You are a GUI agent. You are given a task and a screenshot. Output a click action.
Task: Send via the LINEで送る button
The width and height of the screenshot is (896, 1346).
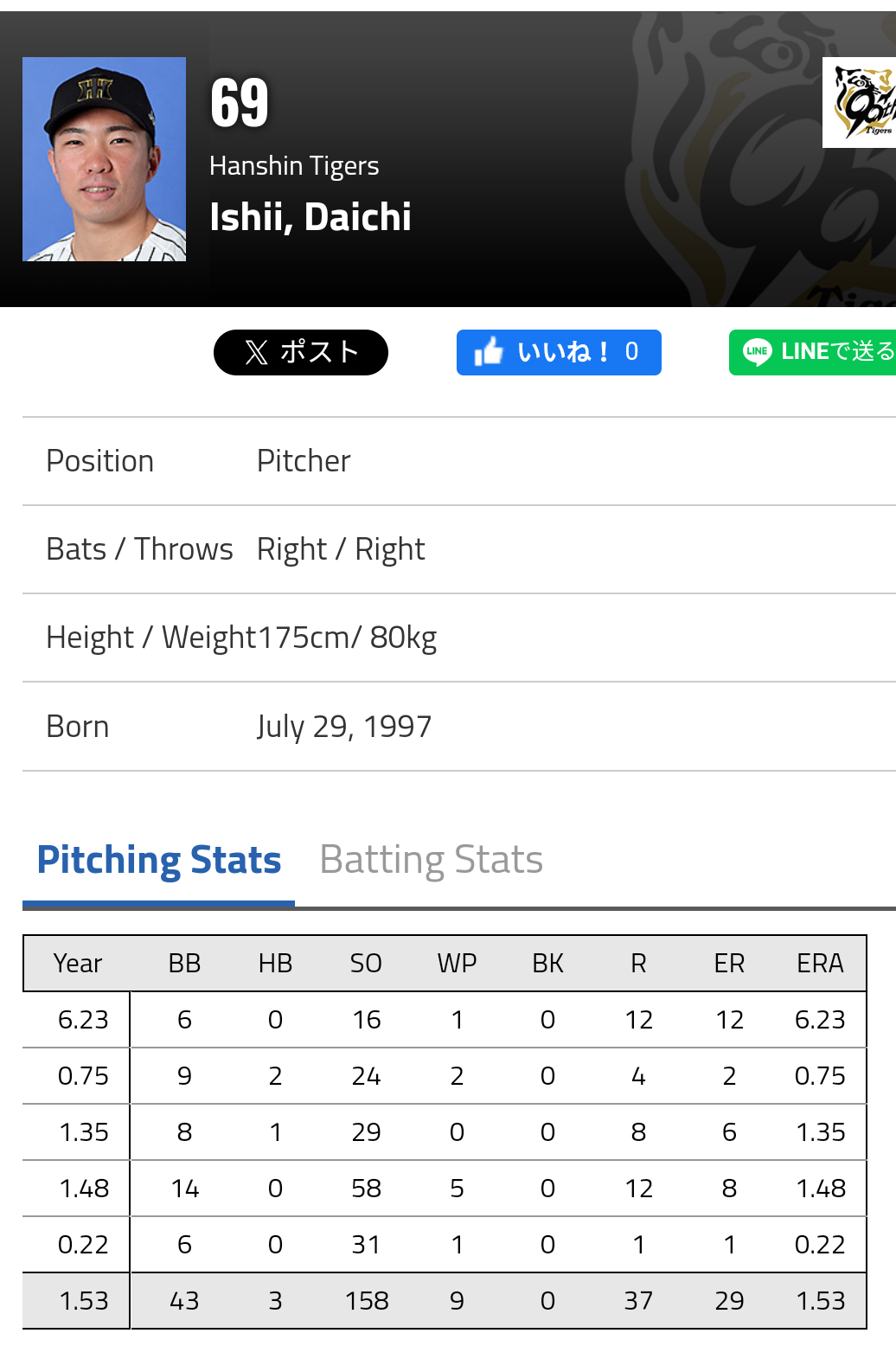point(812,352)
